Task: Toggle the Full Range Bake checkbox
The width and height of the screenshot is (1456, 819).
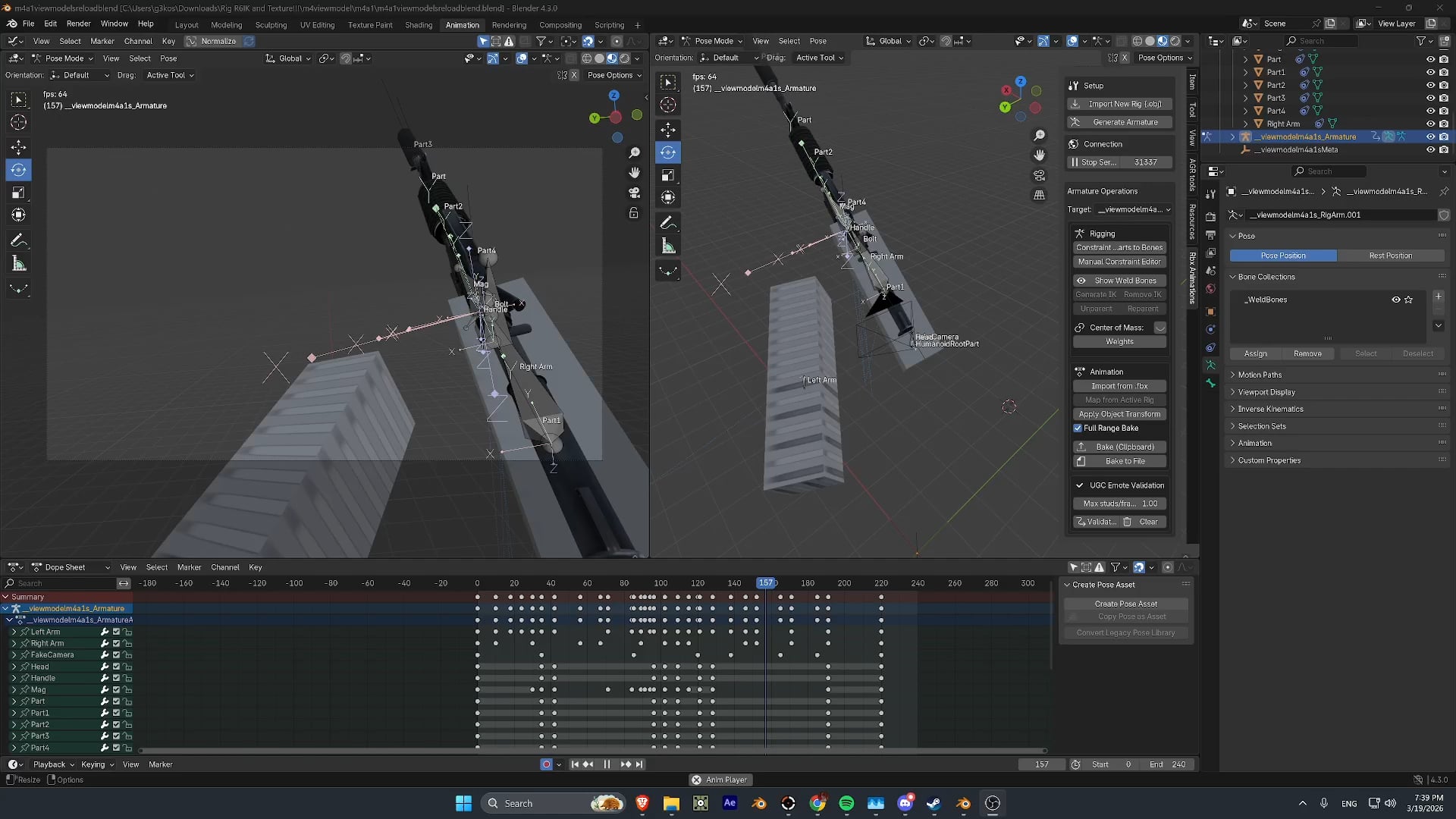Action: click(1078, 428)
